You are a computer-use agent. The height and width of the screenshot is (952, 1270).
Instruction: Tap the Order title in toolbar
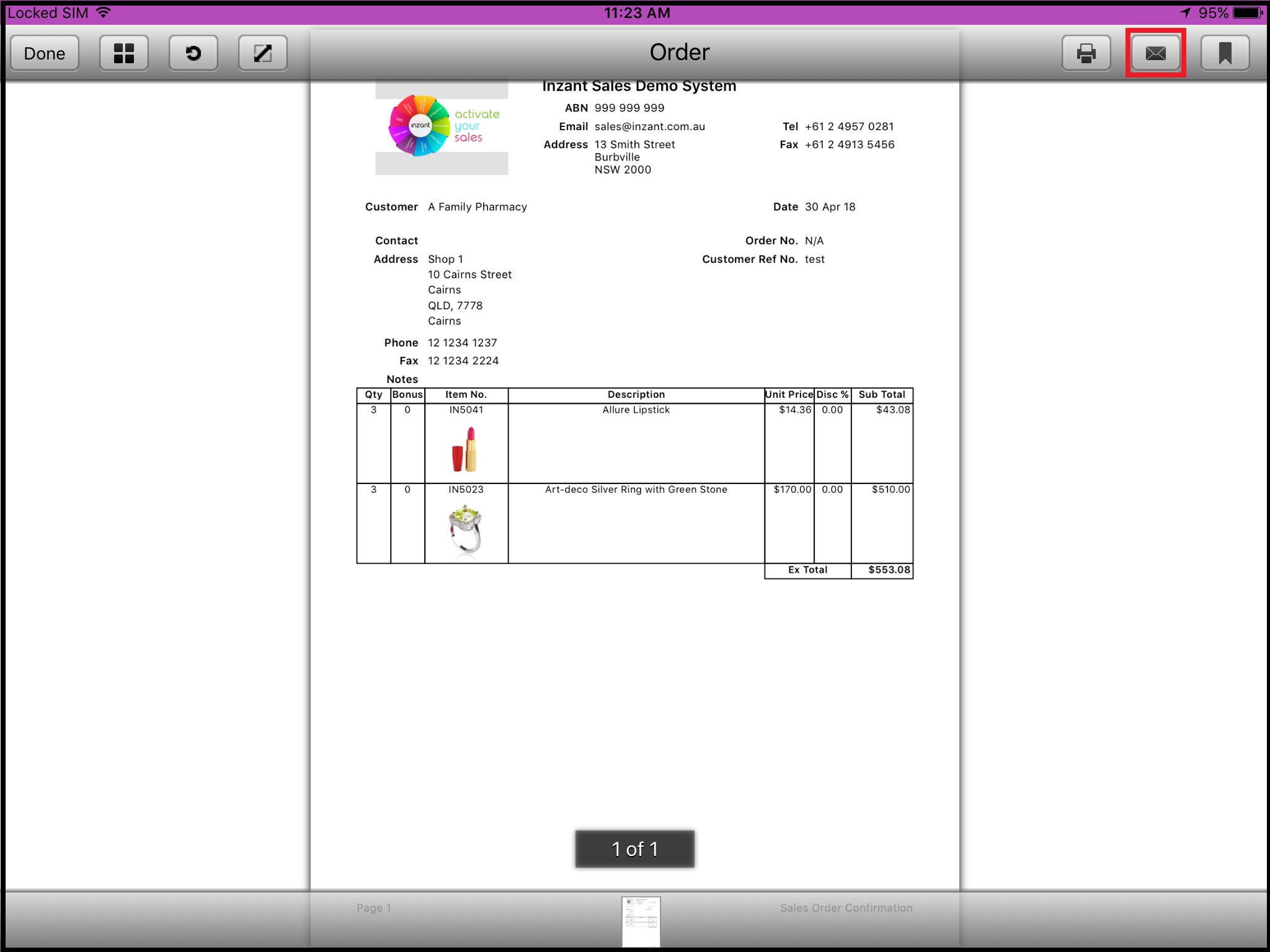tap(679, 53)
